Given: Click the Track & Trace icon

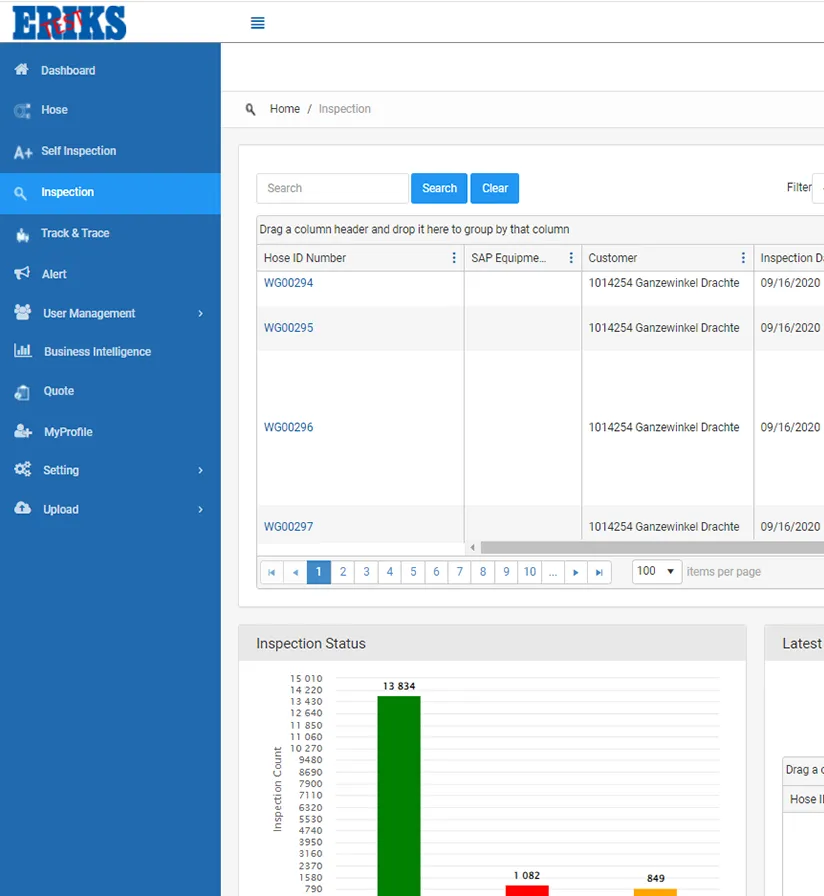Looking at the screenshot, I should 22,234.
